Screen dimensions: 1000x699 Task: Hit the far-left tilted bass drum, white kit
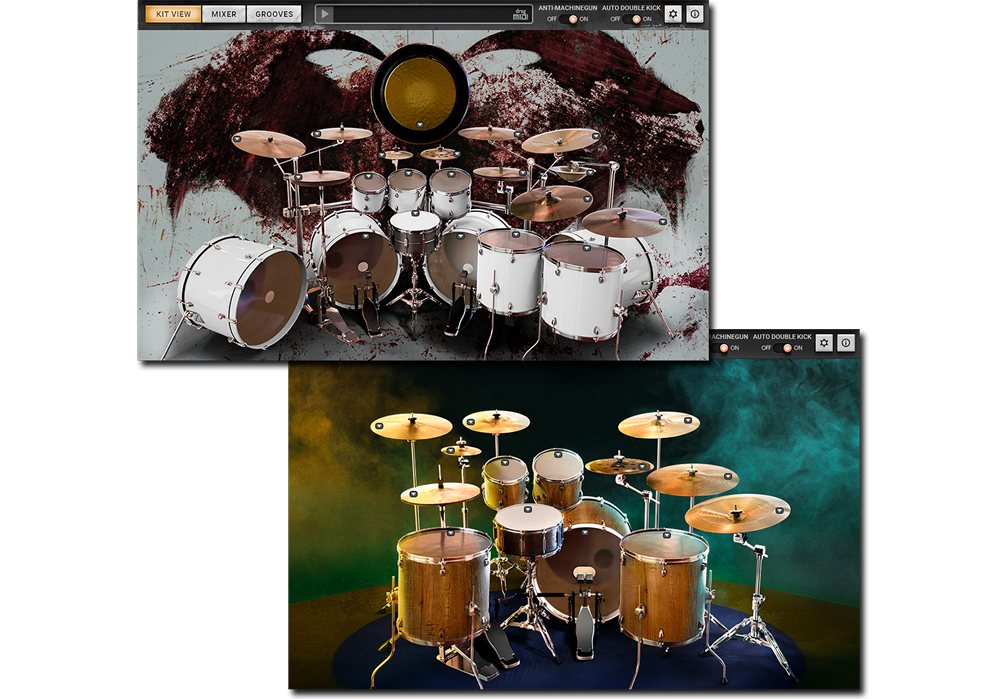coord(242,292)
